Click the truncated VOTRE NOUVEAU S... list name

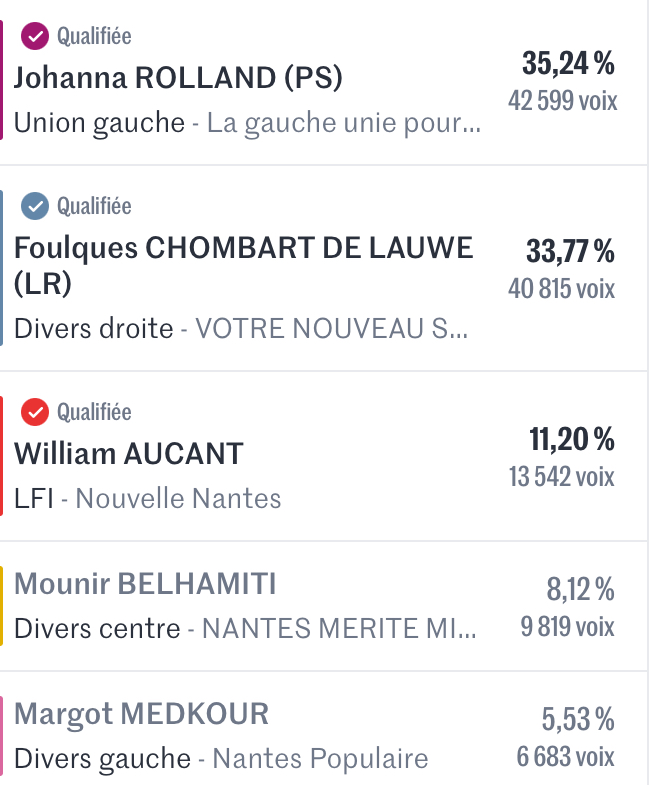[331, 328]
